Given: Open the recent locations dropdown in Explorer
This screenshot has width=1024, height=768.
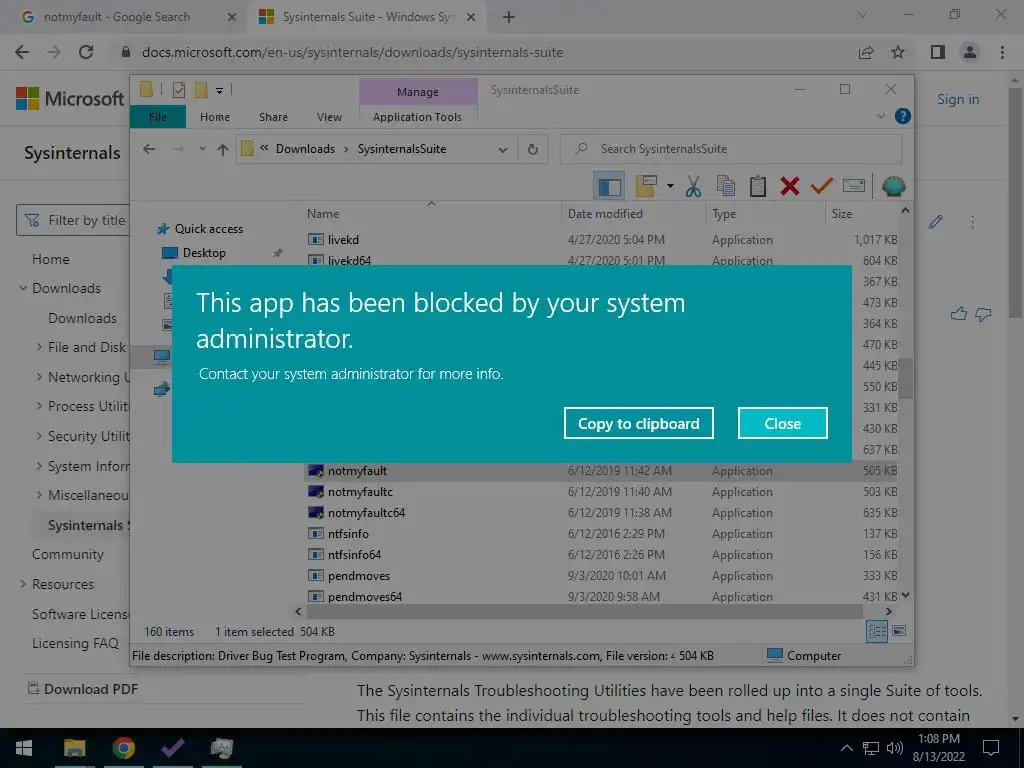Looking at the screenshot, I should click(x=202, y=149).
